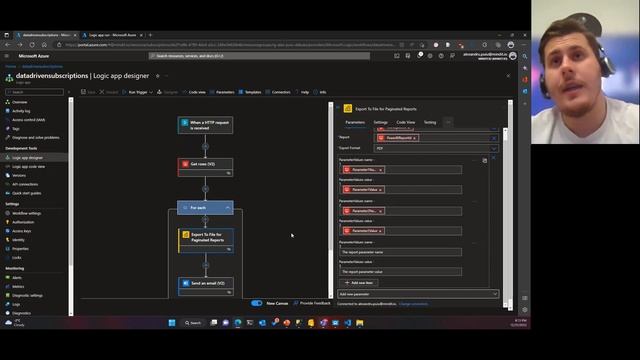Open Parameters from the designer toolbar
This screenshot has width=640, height=360.
click(x=222, y=92)
